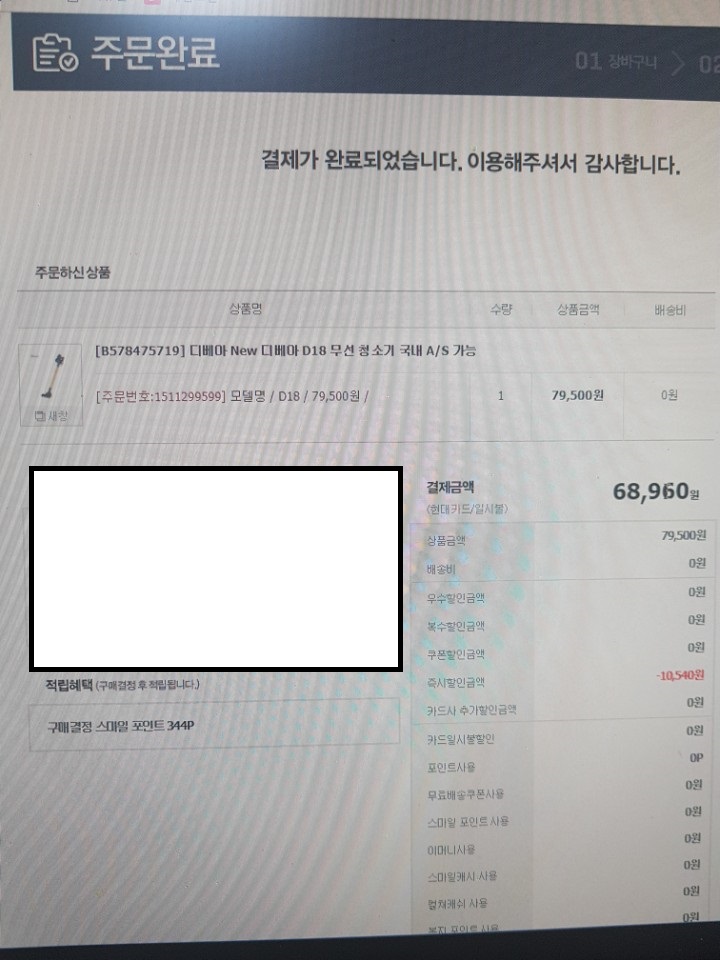
Task: Select the 01 장바구니 step
Action: pyautogui.click(x=616, y=61)
